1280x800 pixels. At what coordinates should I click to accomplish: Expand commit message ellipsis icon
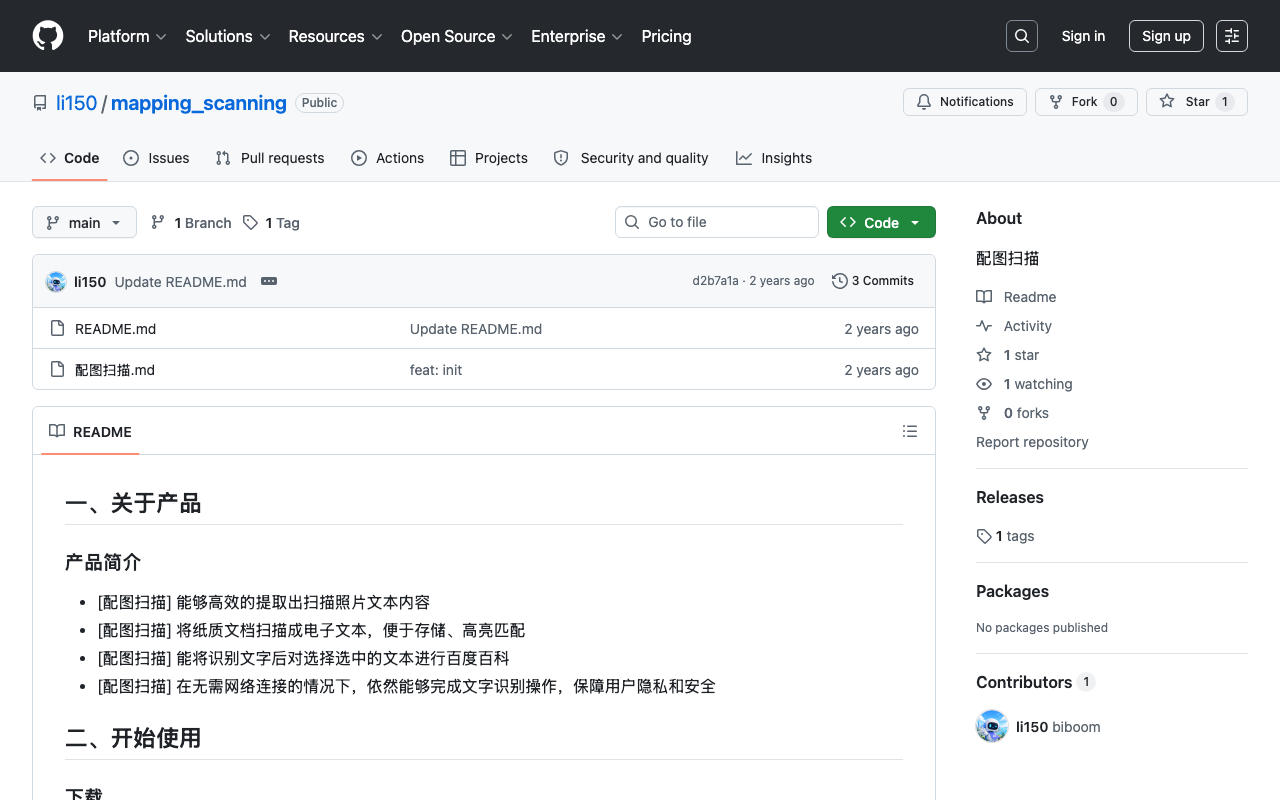[269, 282]
